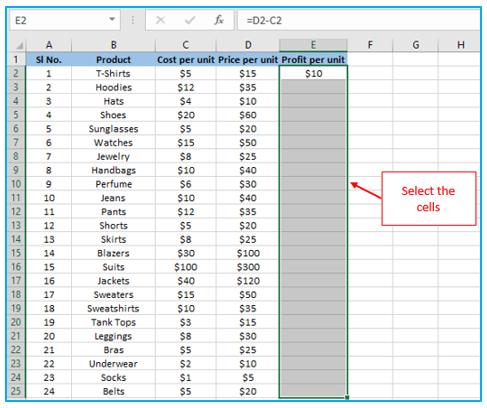
Task: Click the 'Jewelry' product cell
Action: (x=113, y=156)
